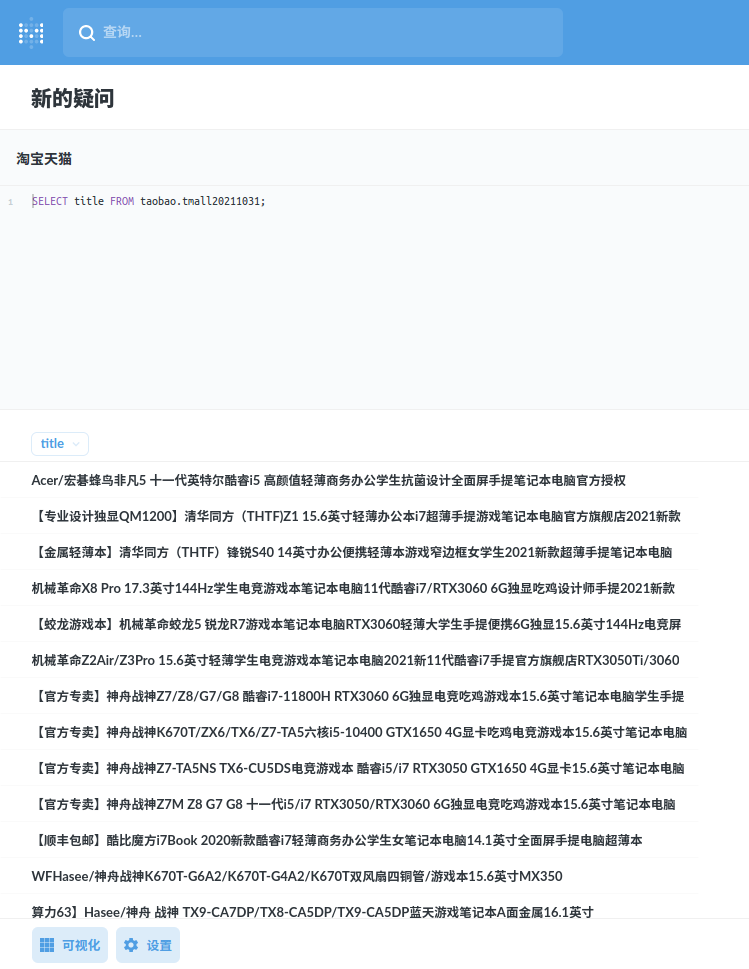Open the 可视化 visualization button
749x969 pixels.
(x=70, y=945)
